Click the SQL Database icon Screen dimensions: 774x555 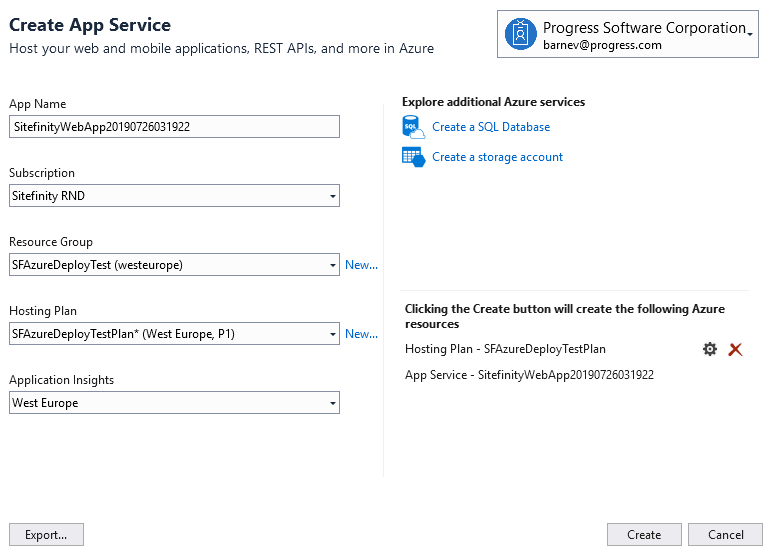413,127
